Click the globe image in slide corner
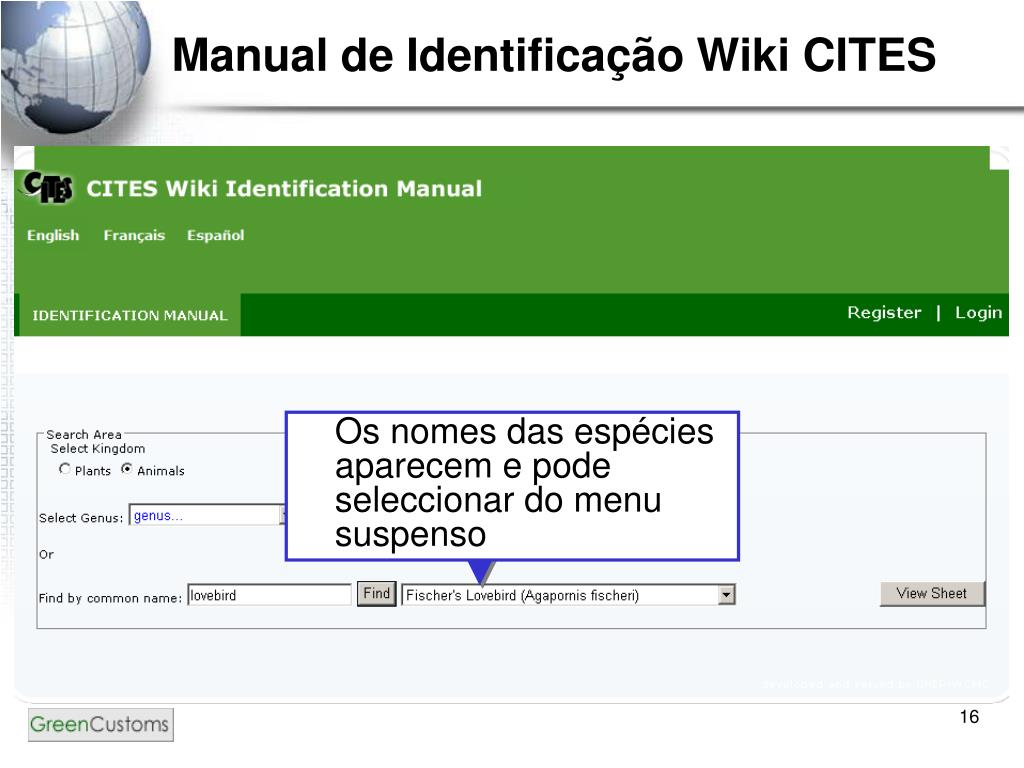Image resolution: width=1024 pixels, height=768 pixels. click(75, 67)
